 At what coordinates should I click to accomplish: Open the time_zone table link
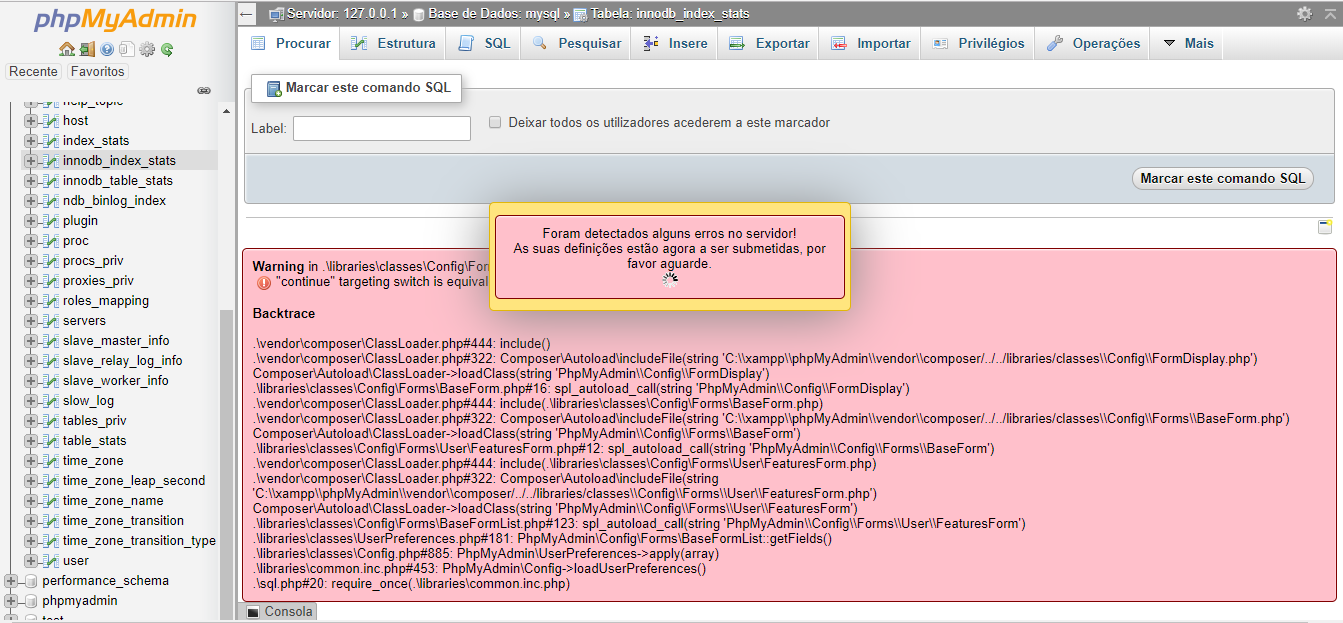tap(93, 460)
